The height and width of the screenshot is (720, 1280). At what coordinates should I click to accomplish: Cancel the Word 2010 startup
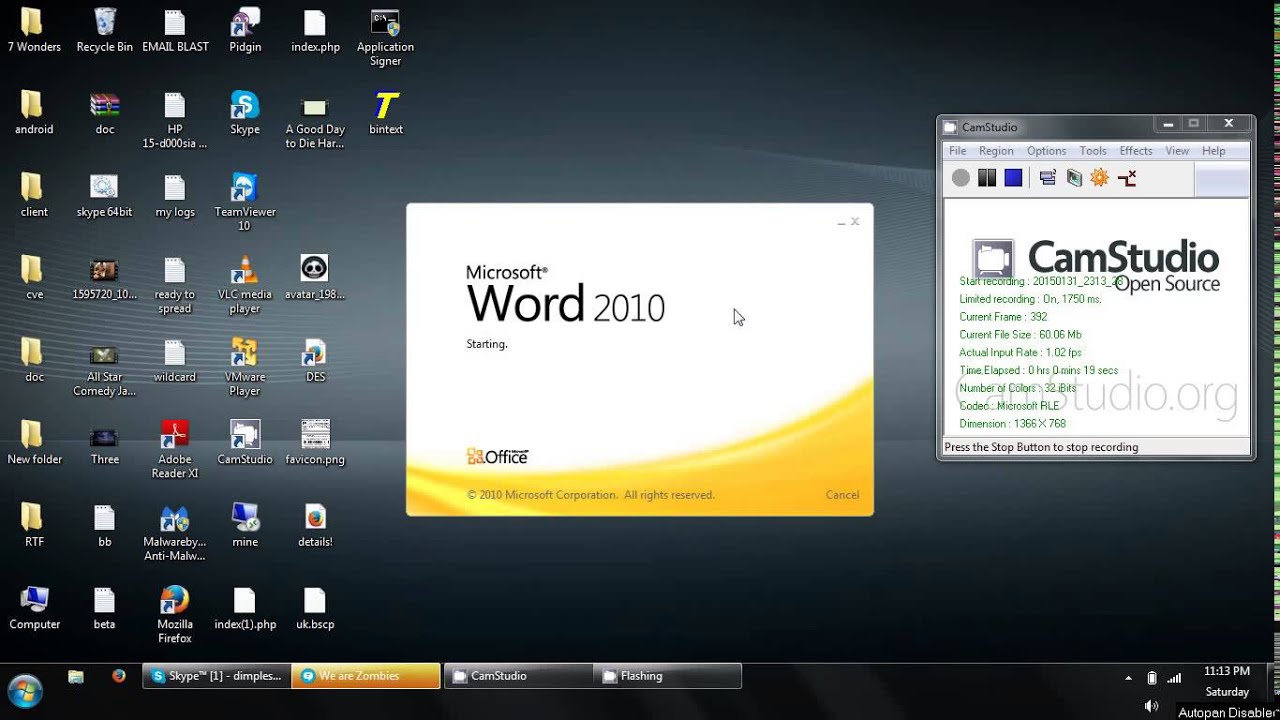[842, 495]
